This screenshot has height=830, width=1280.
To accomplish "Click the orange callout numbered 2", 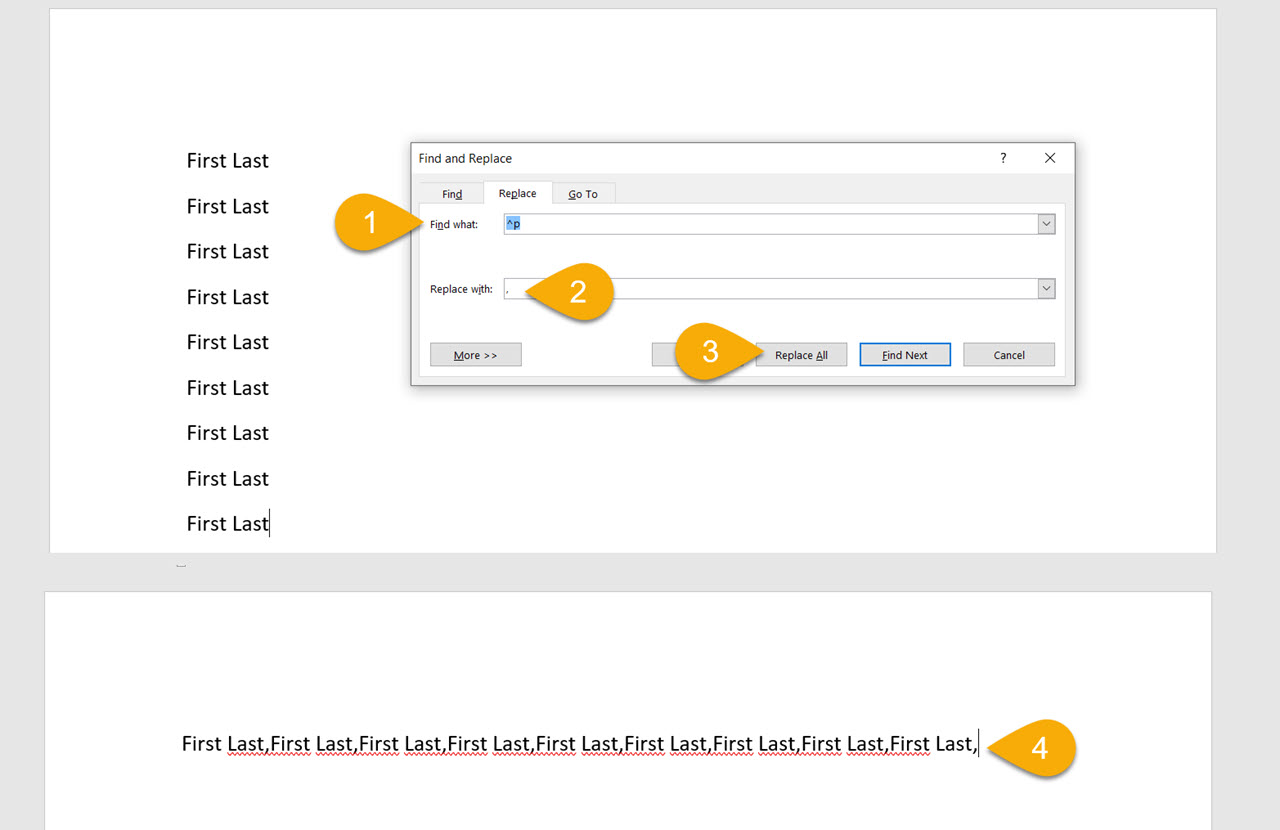I will click(580, 291).
